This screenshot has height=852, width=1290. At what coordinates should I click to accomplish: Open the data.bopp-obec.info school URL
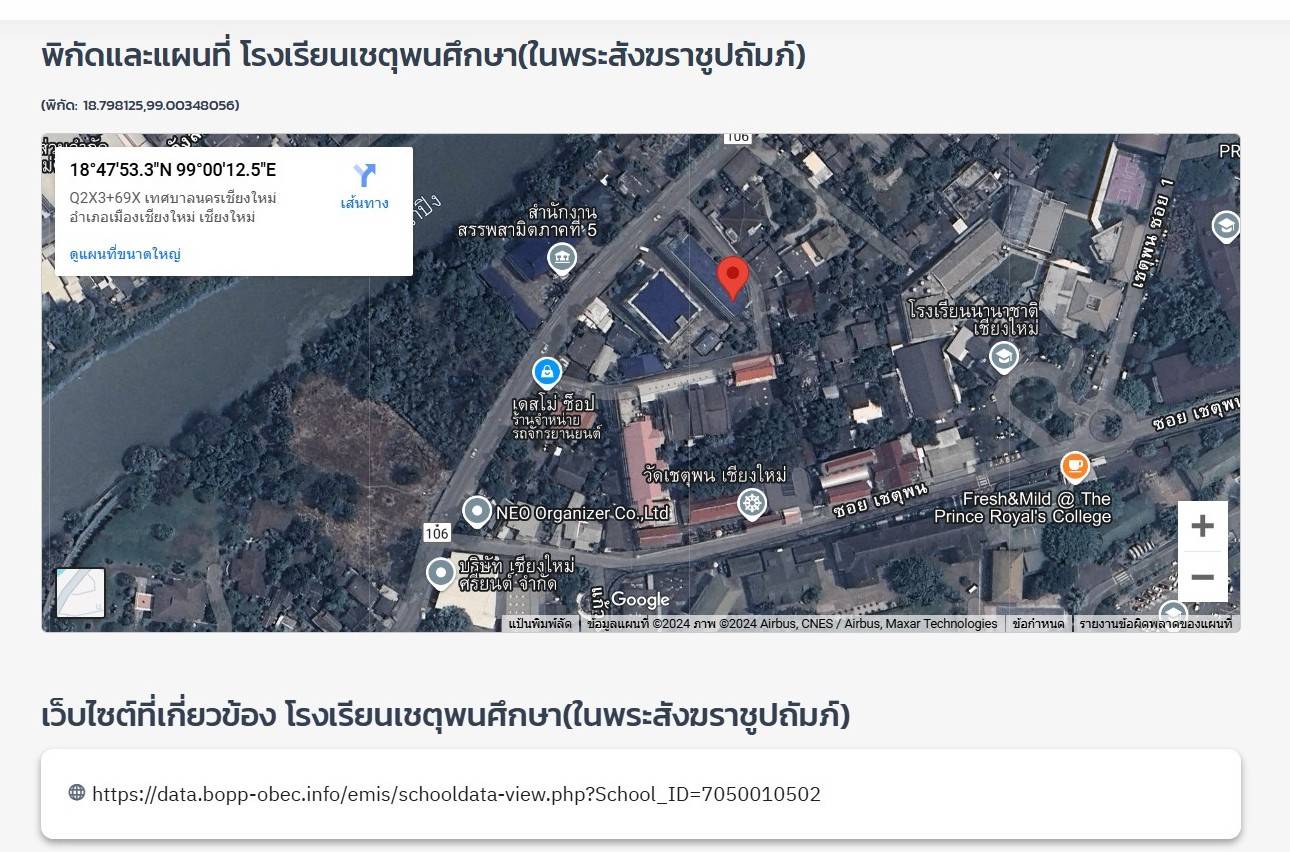click(456, 794)
